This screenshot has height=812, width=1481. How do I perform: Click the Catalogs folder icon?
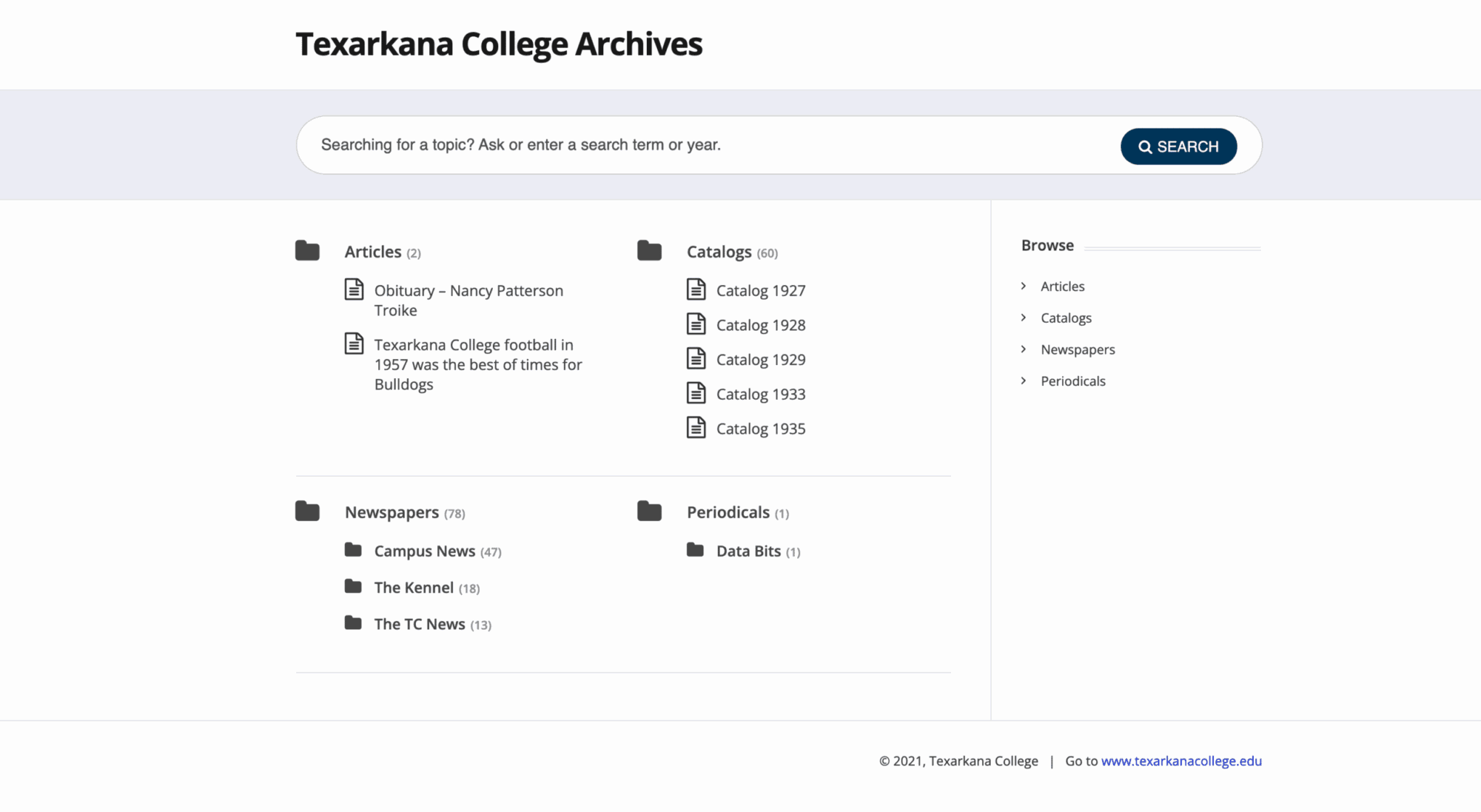tap(649, 251)
